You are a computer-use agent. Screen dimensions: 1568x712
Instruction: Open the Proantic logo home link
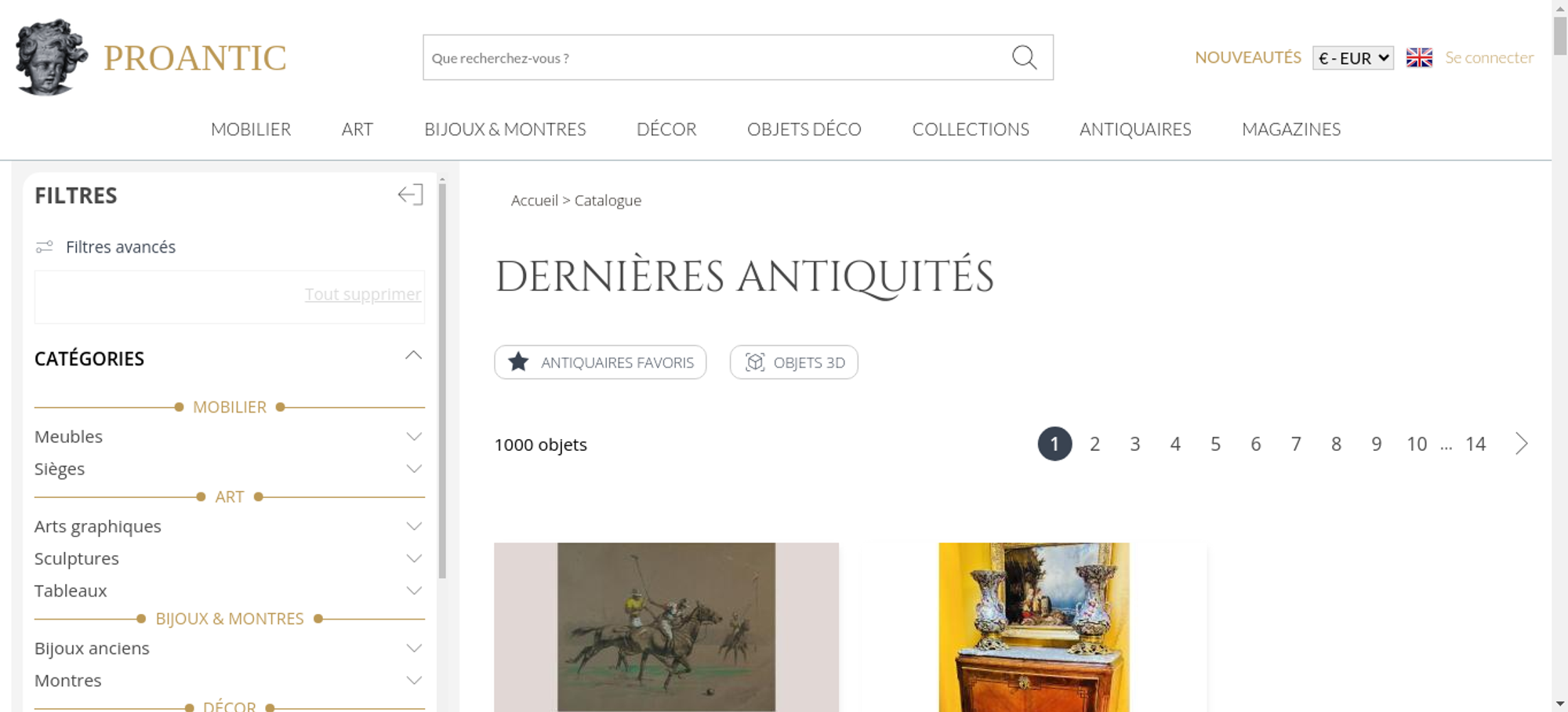(151, 57)
